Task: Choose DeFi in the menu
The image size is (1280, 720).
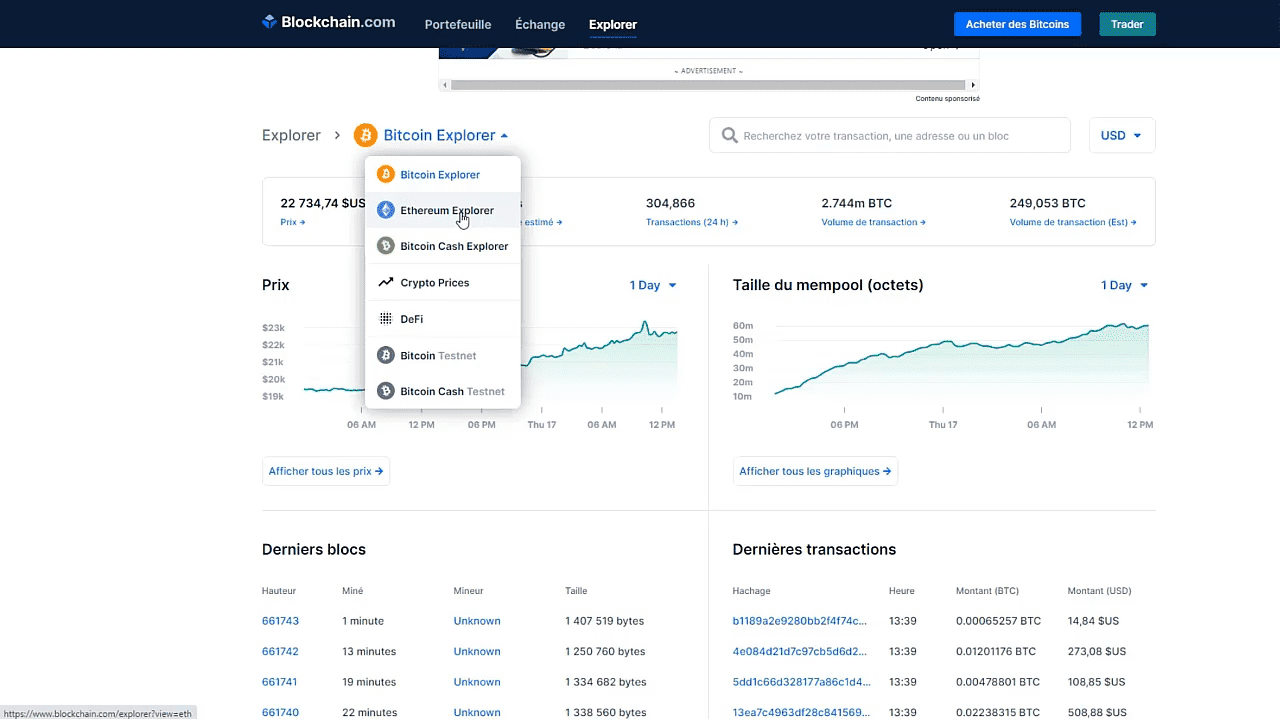Action: tap(443, 319)
